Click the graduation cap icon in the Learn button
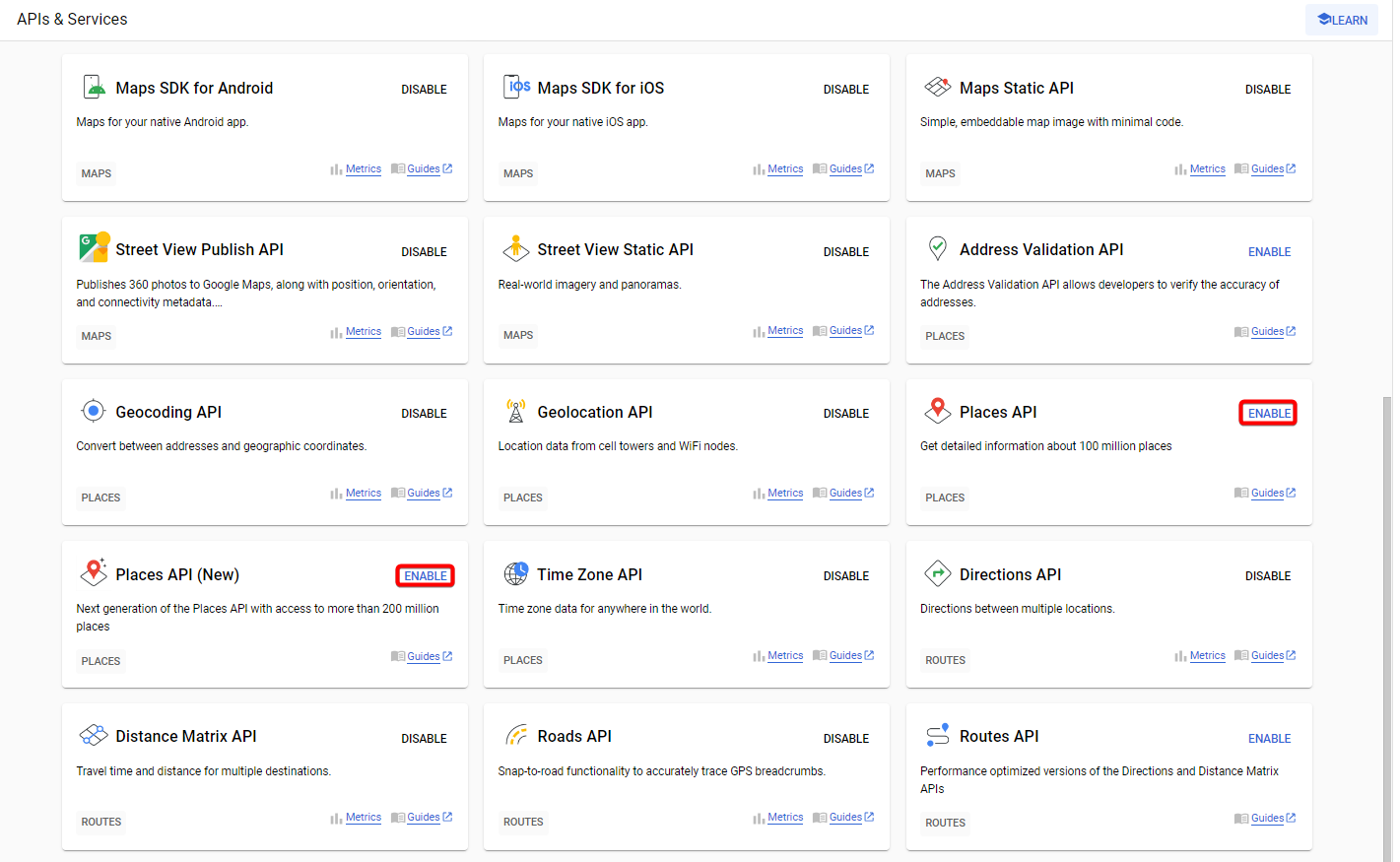This screenshot has width=1400, height=862. coord(1324,20)
